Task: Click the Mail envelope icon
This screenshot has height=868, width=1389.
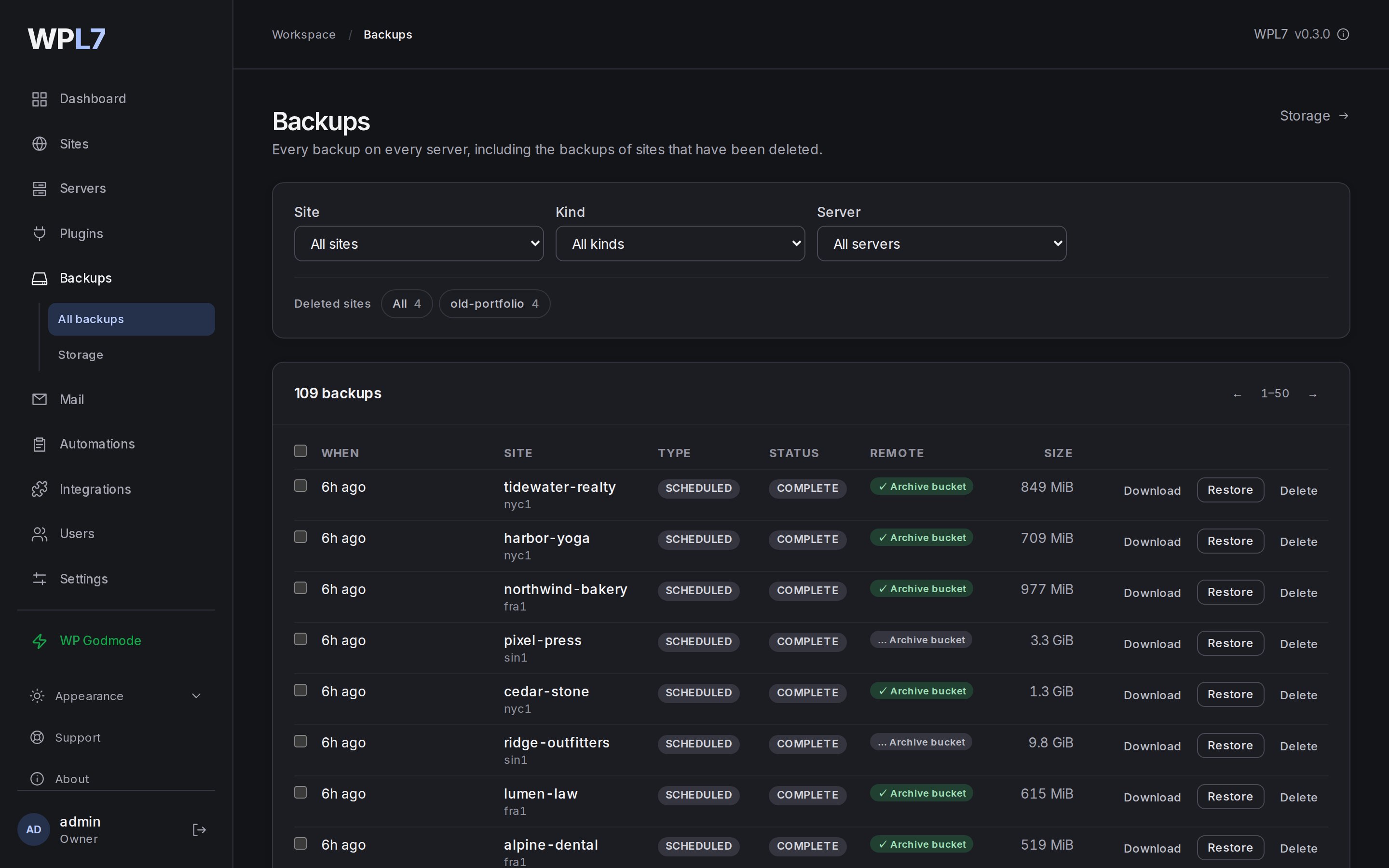Action: (x=39, y=399)
